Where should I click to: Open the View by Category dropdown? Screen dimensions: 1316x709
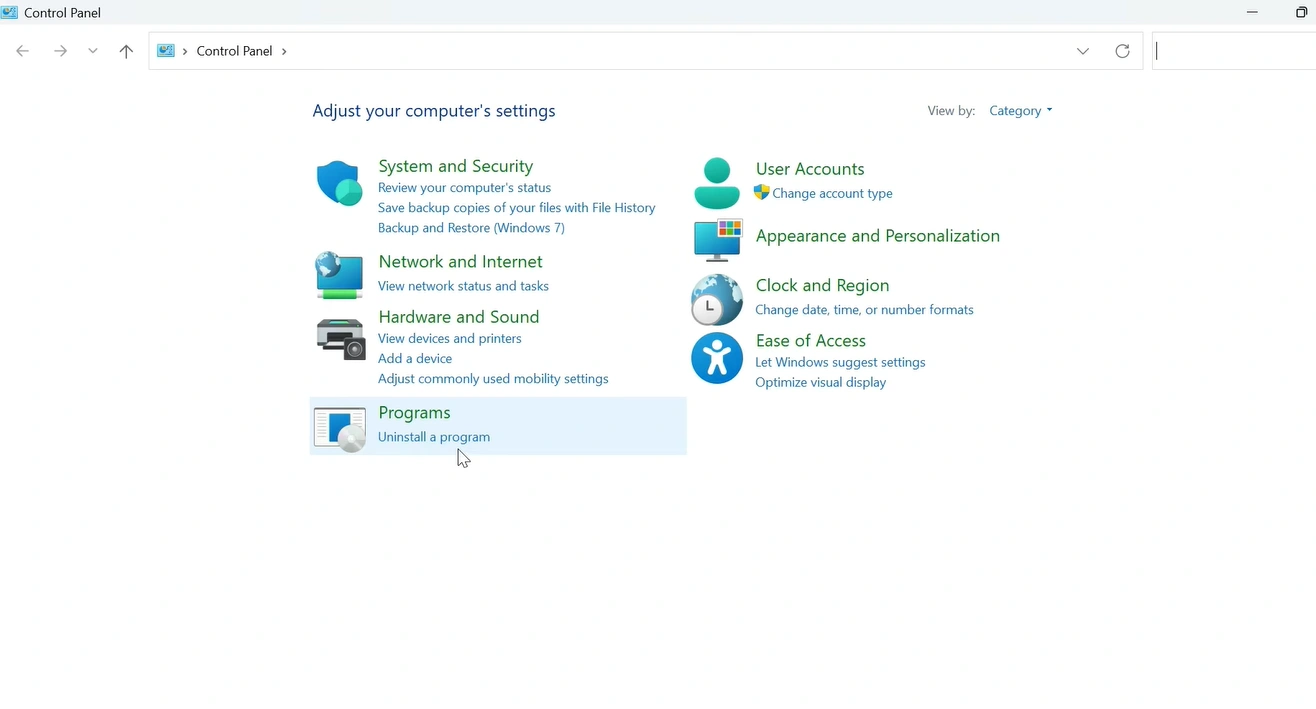tap(1020, 111)
